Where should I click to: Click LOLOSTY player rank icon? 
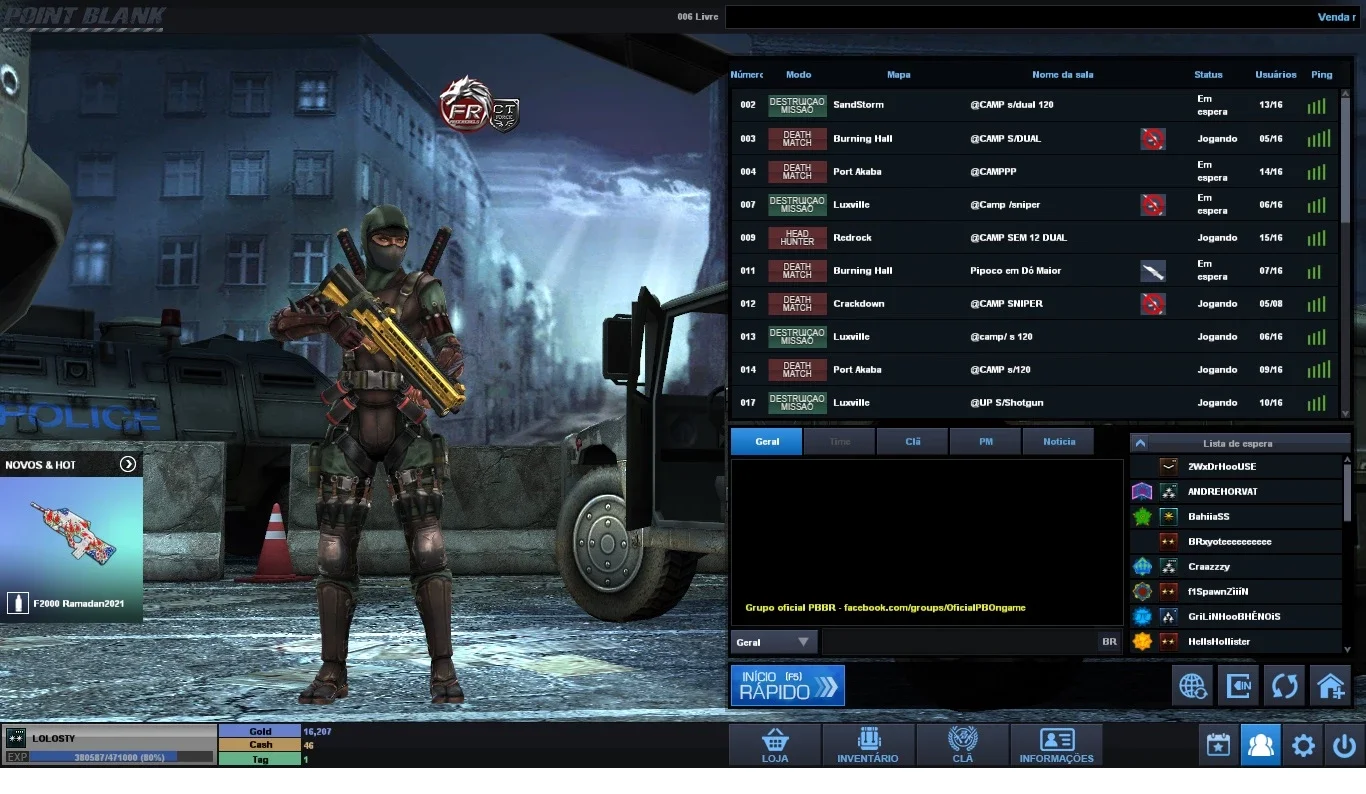coord(16,738)
